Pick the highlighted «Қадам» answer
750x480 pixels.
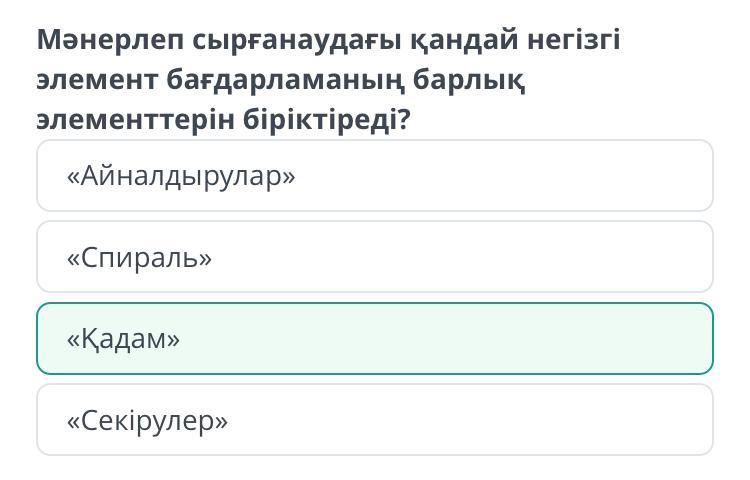pyautogui.click(x=374, y=339)
